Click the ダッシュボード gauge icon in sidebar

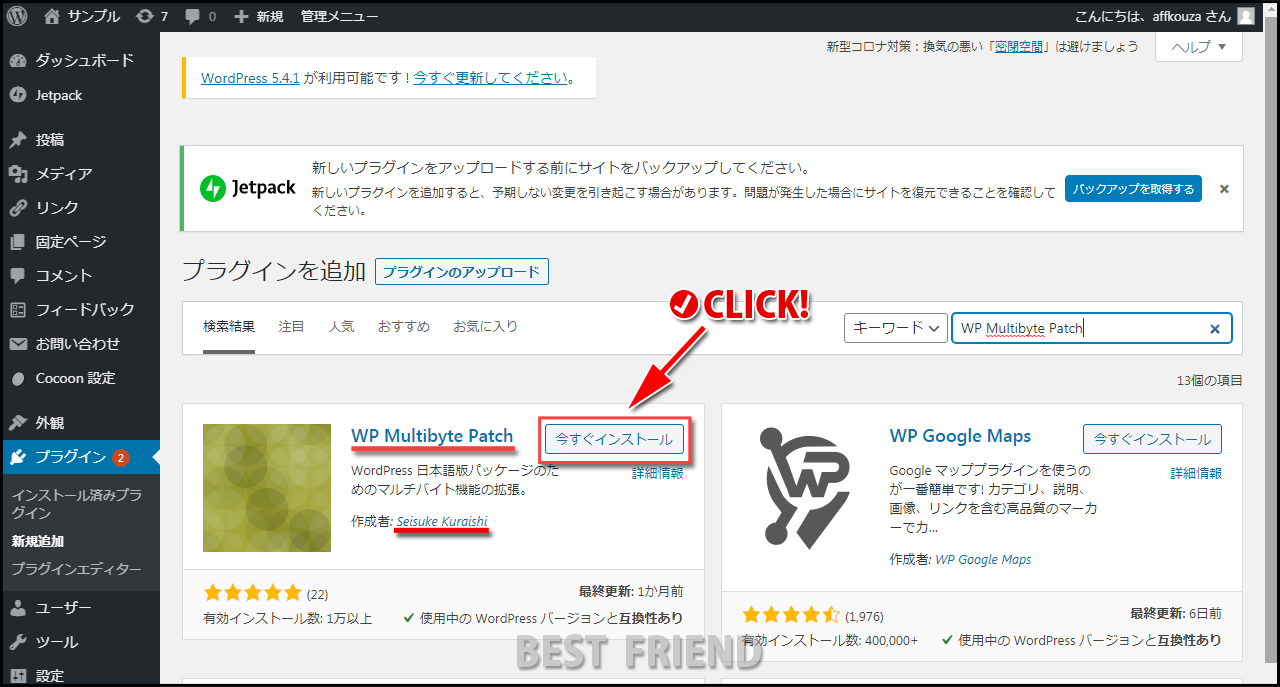tap(18, 61)
